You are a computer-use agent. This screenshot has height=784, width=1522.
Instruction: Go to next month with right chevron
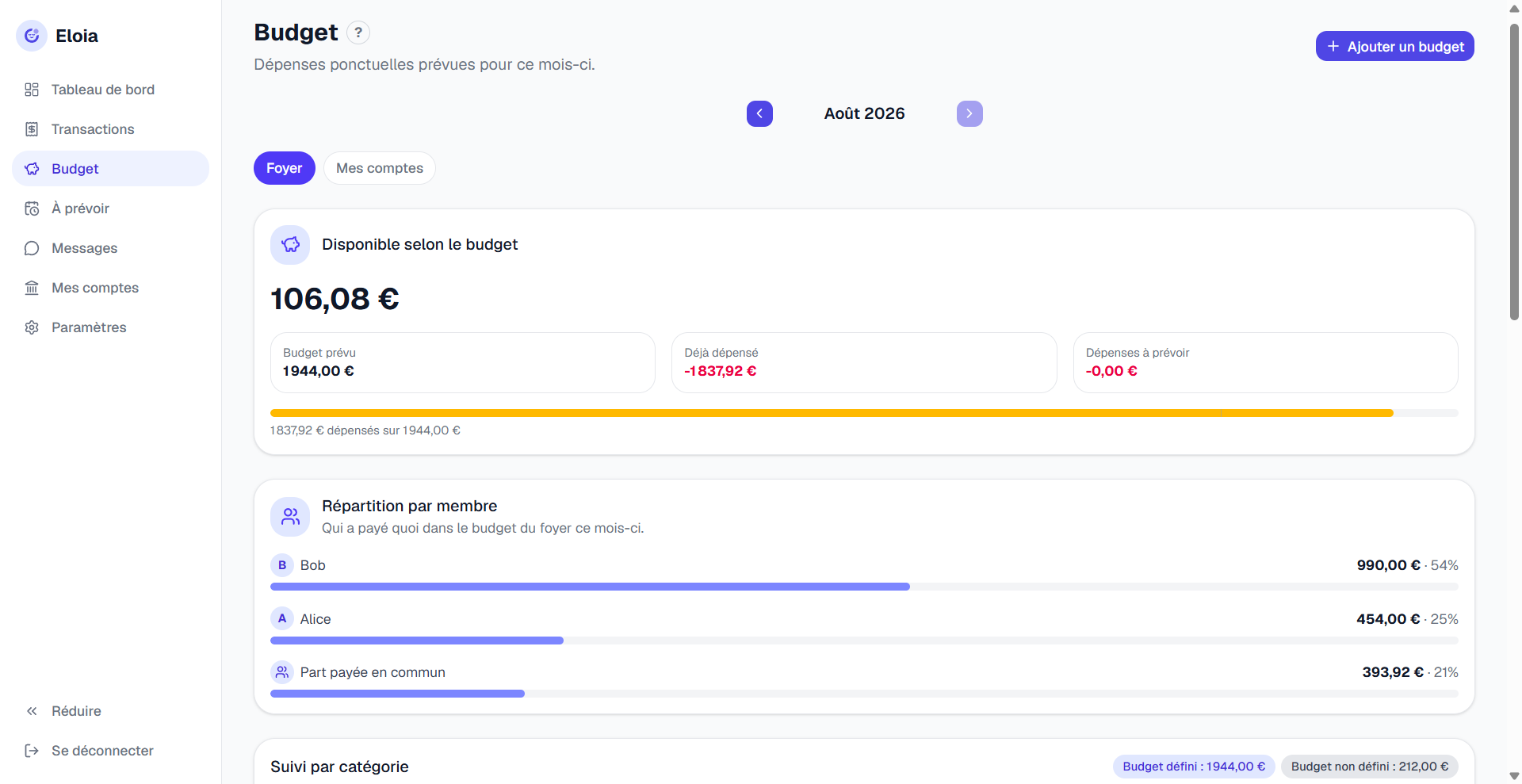[x=969, y=113]
